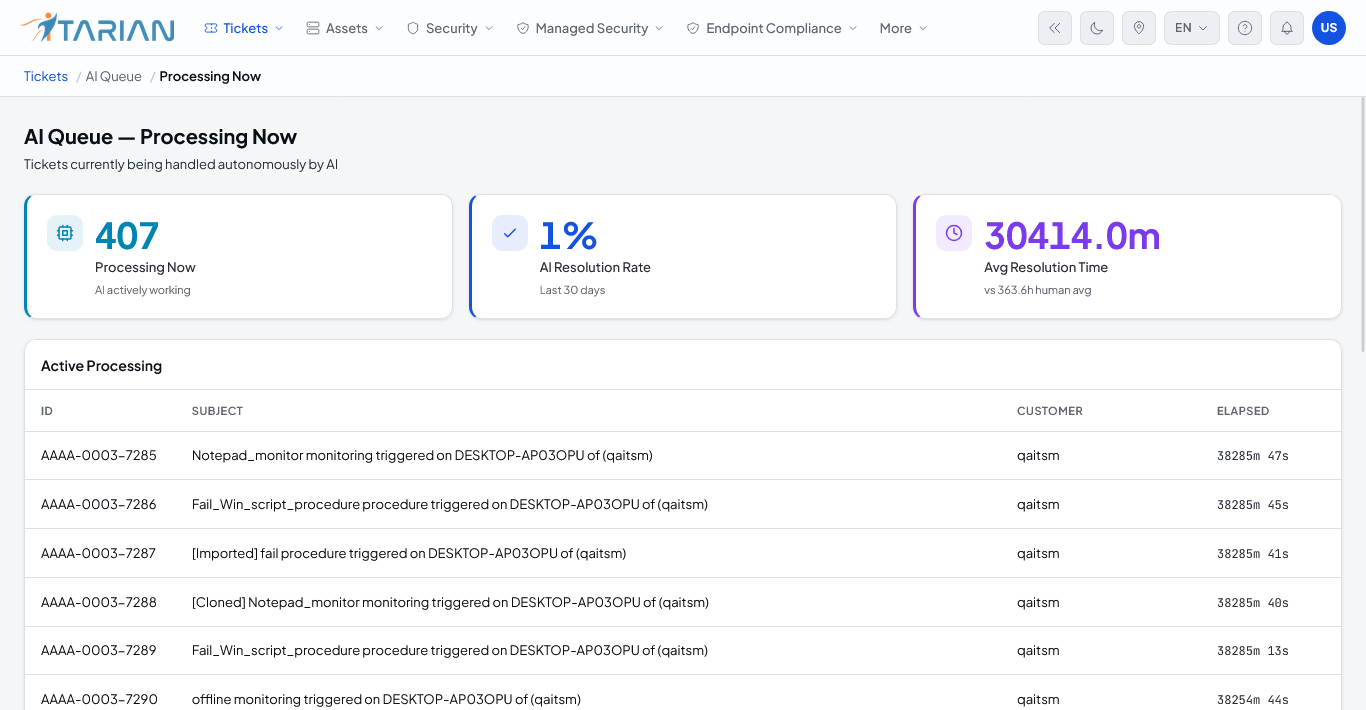The width and height of the screenshot is (1366, 710).
Task: Click the 407 Processing Now count
Action: [x=127, y=236]
